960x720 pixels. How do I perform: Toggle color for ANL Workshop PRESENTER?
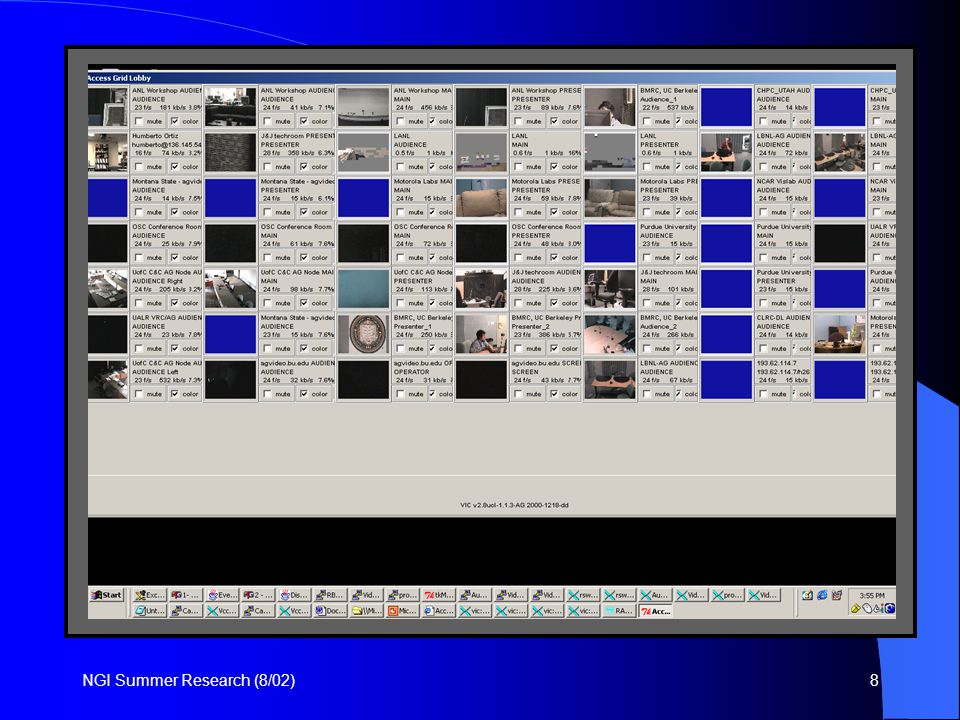[x=555, y=121]
